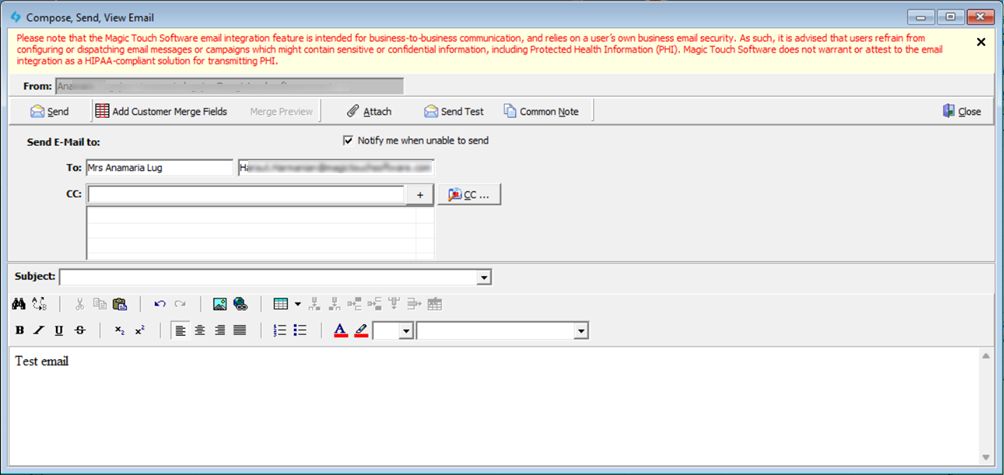
Task: Click the Find binoculars icon
Action: pyautogui.click(x=19, y=304)
